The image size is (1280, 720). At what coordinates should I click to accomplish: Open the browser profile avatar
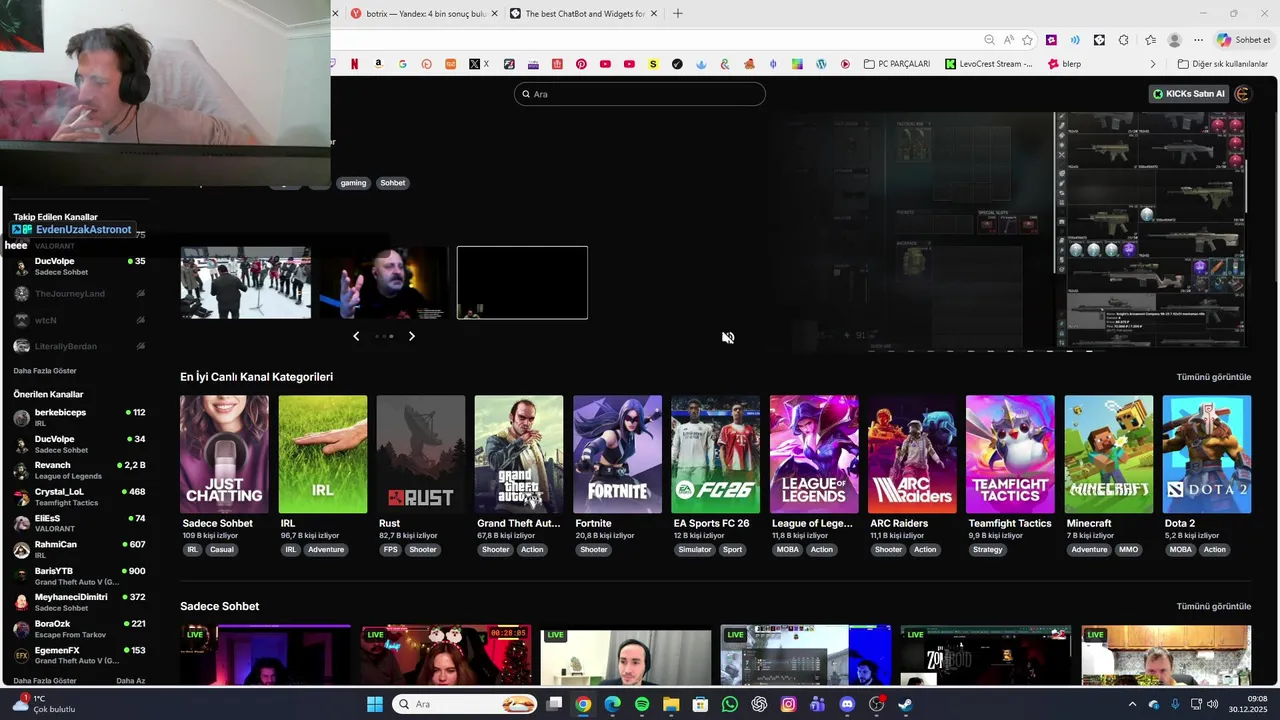[1174, 40]
